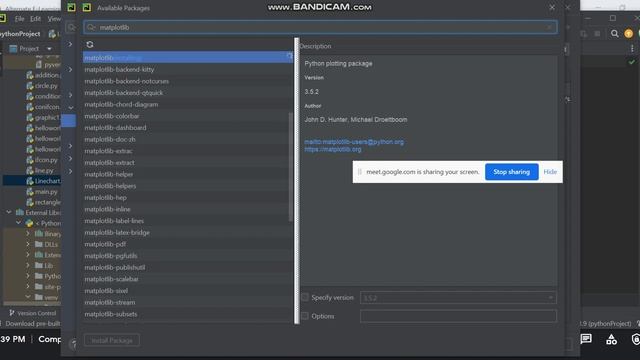Select main.py file icon in project tree
The width and height of the screenshot is (640, 360).
coord(30,192)
